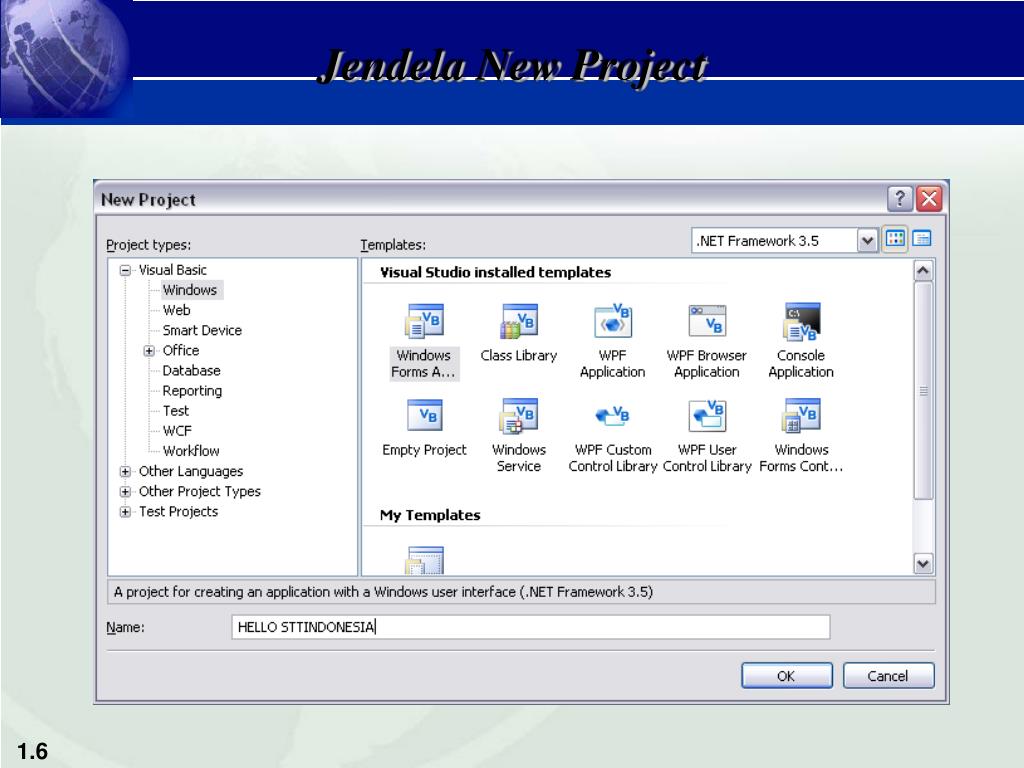
Task: Select the Windows Forms Application template icon
Action: (424, 321)
